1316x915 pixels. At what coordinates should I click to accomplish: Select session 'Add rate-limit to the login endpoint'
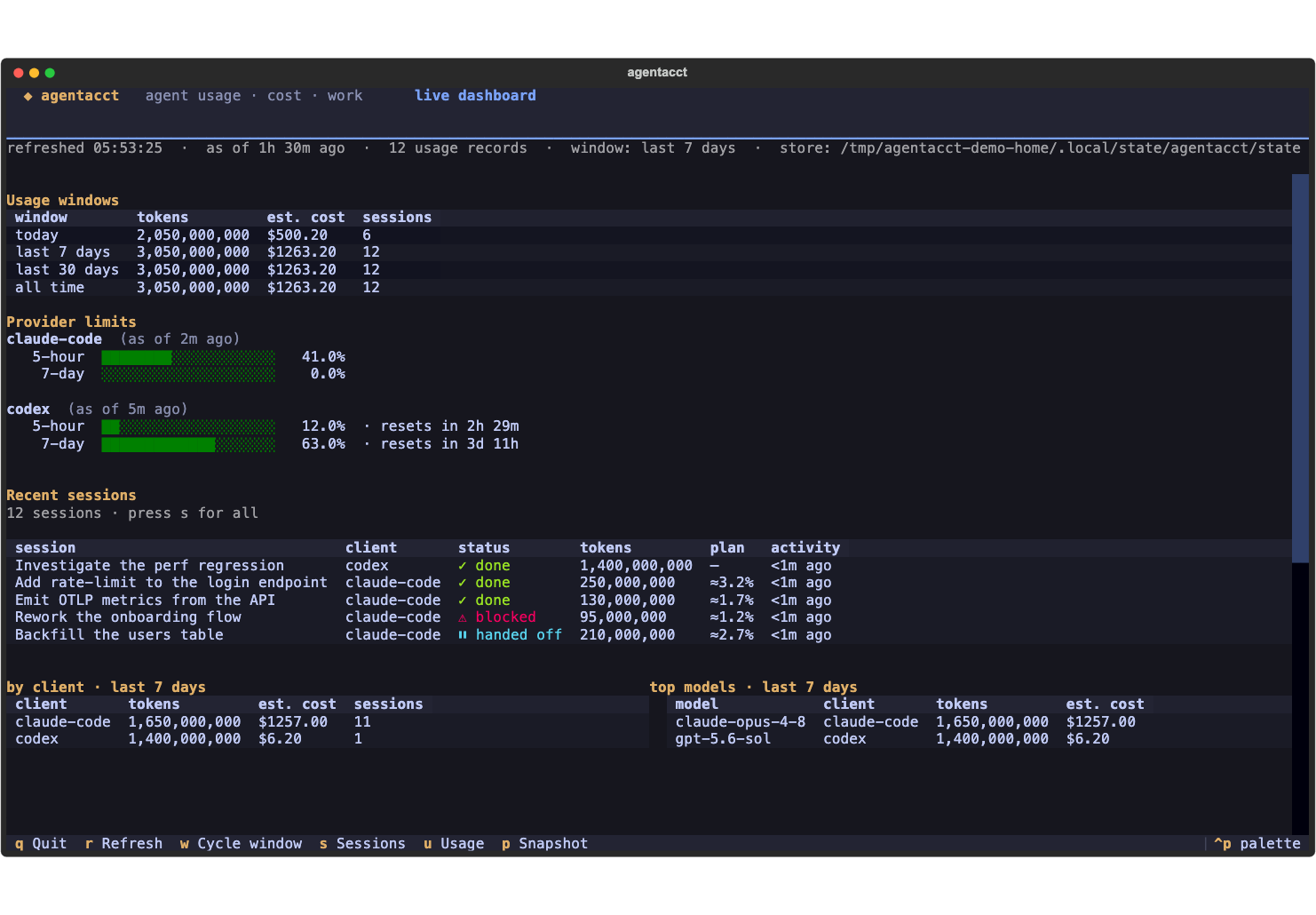click(649, 583)
